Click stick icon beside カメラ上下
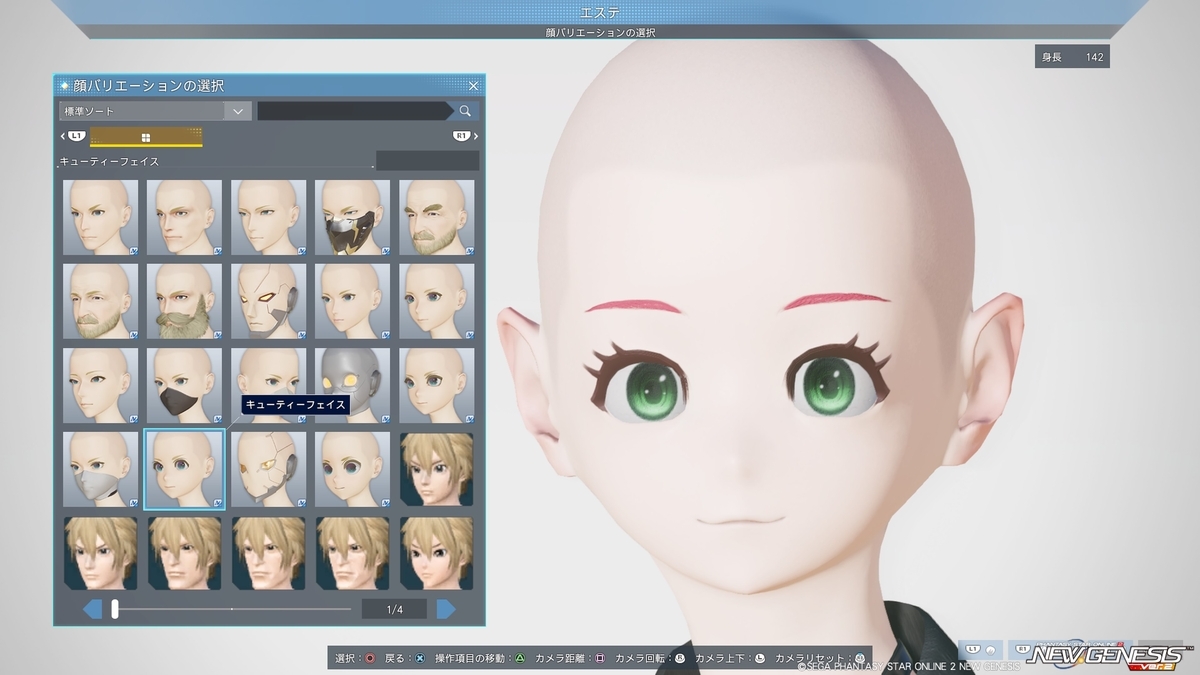This screenshot has height=675, width=1200. pos(760,658)
